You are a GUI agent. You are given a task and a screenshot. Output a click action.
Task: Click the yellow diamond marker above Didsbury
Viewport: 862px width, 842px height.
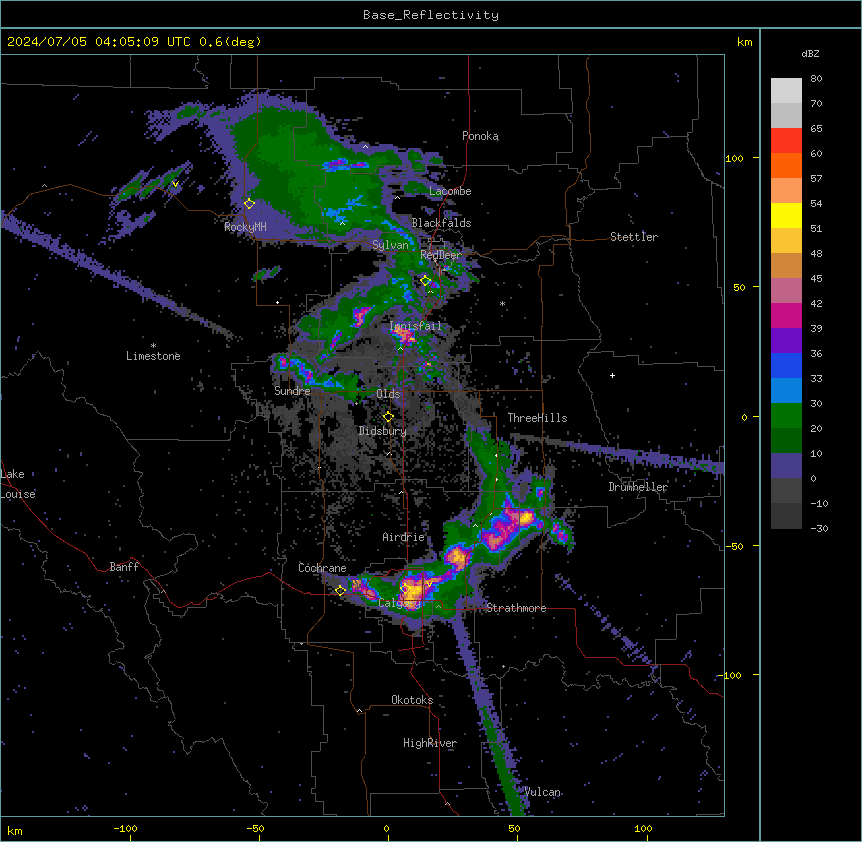[x=389, y=417]
